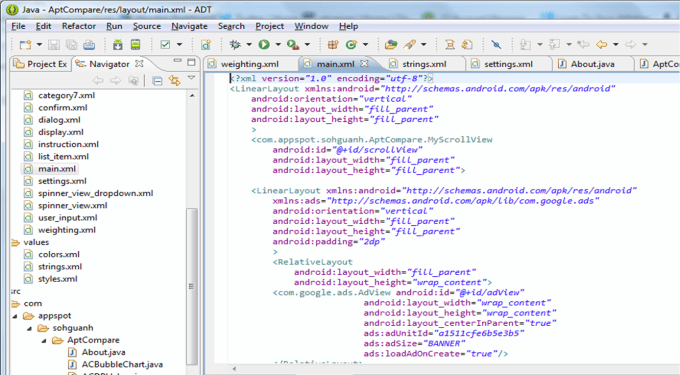Collapse the appspot folder
This screenshot has height=375, width=680.
coord(15,316)
